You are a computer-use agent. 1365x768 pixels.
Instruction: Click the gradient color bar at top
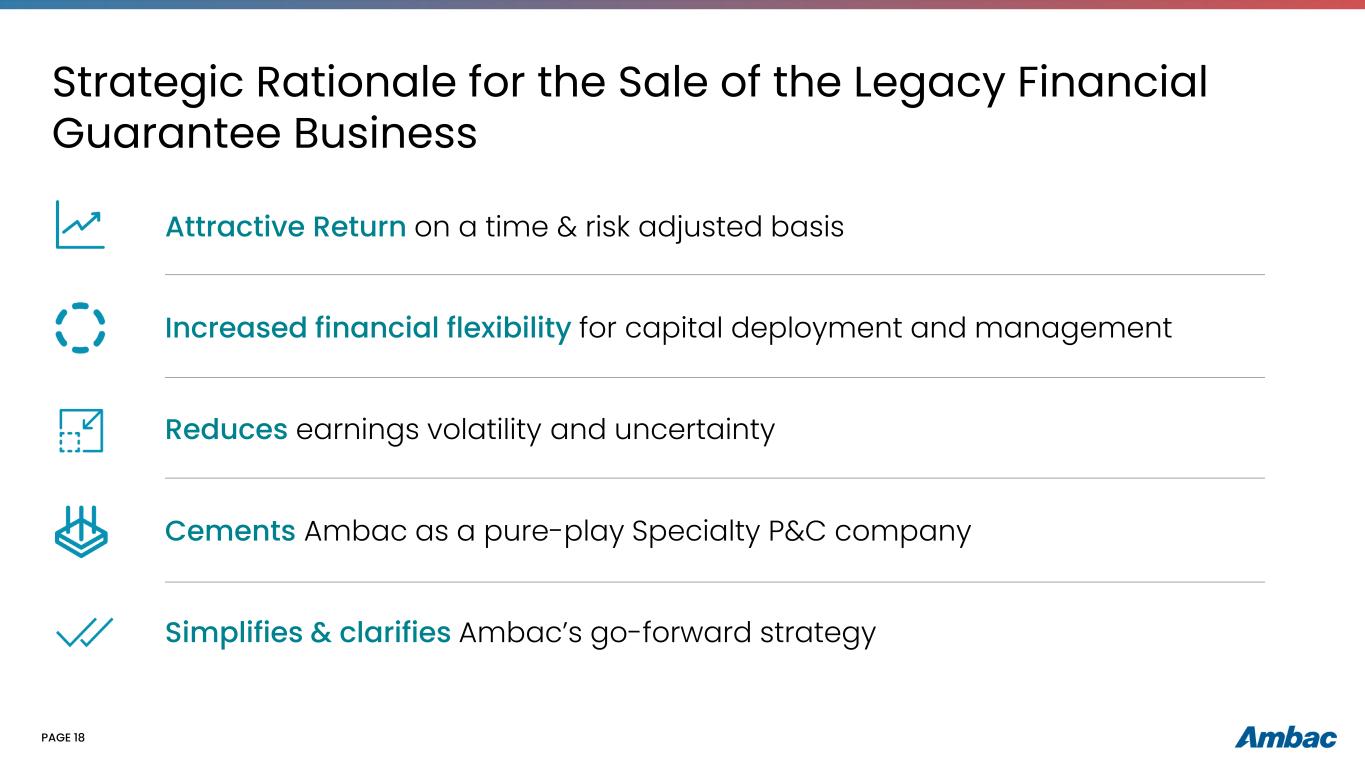682,4
